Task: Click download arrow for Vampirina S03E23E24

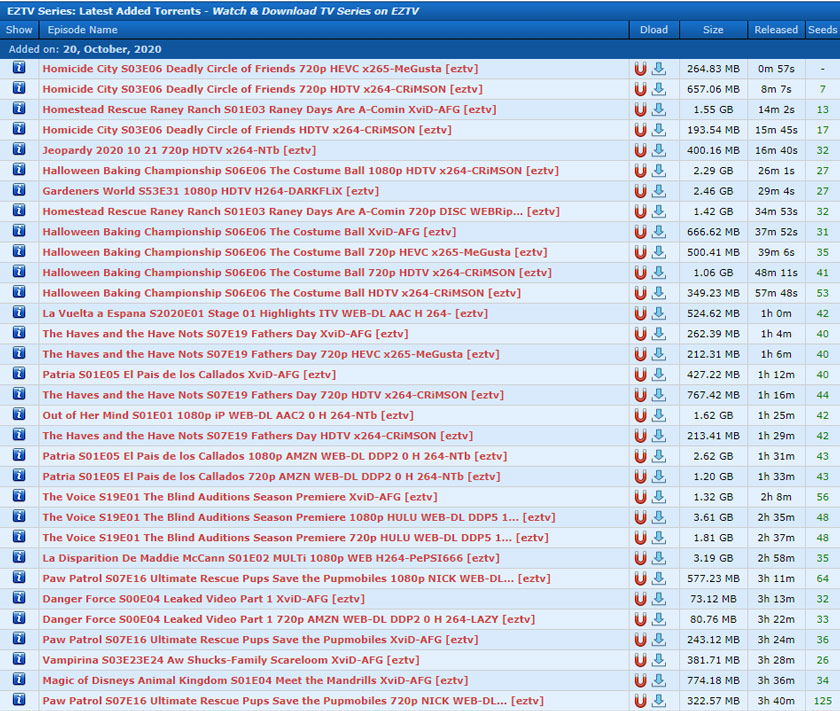Action: click(659, 660)
